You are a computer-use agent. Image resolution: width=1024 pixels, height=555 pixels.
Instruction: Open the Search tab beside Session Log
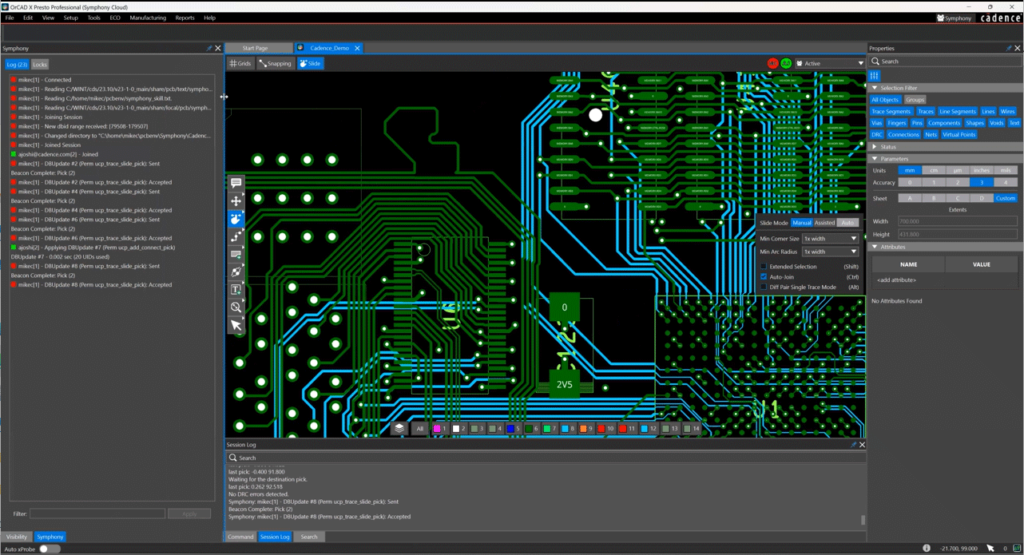pos(309,537)
